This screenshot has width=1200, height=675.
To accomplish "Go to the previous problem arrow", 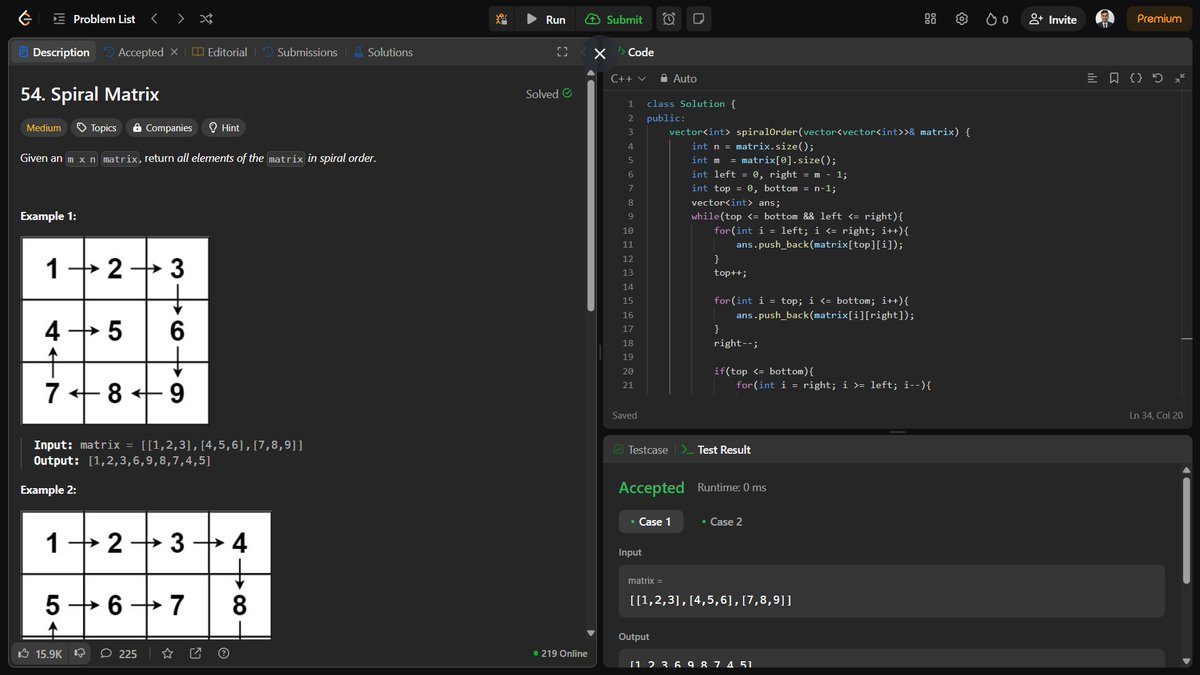I will tap(154, 19).
